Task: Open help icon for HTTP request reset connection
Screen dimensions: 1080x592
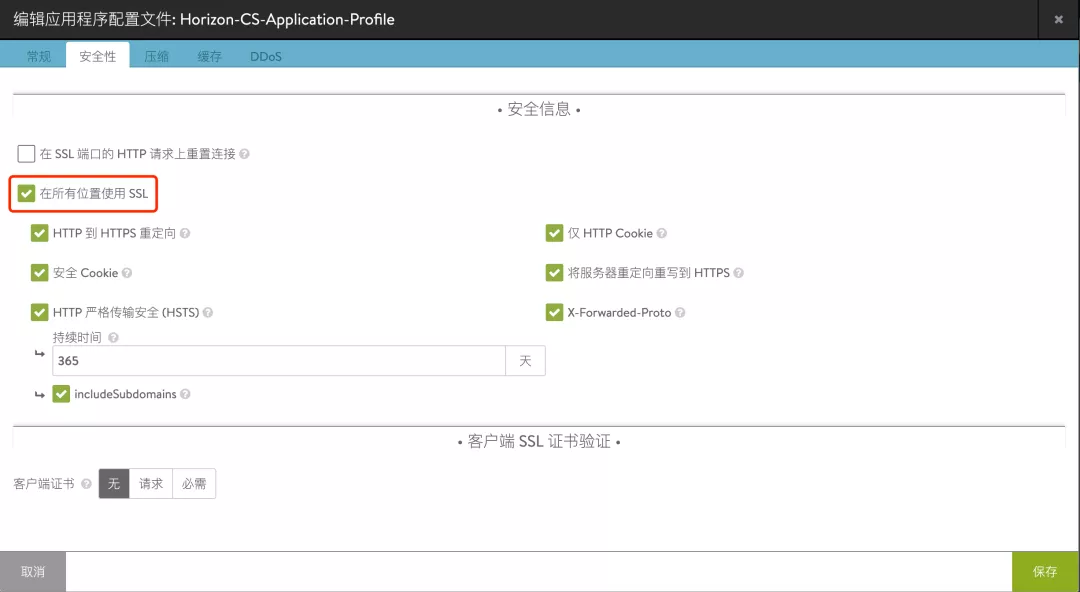Action: (x=244, y=154)
